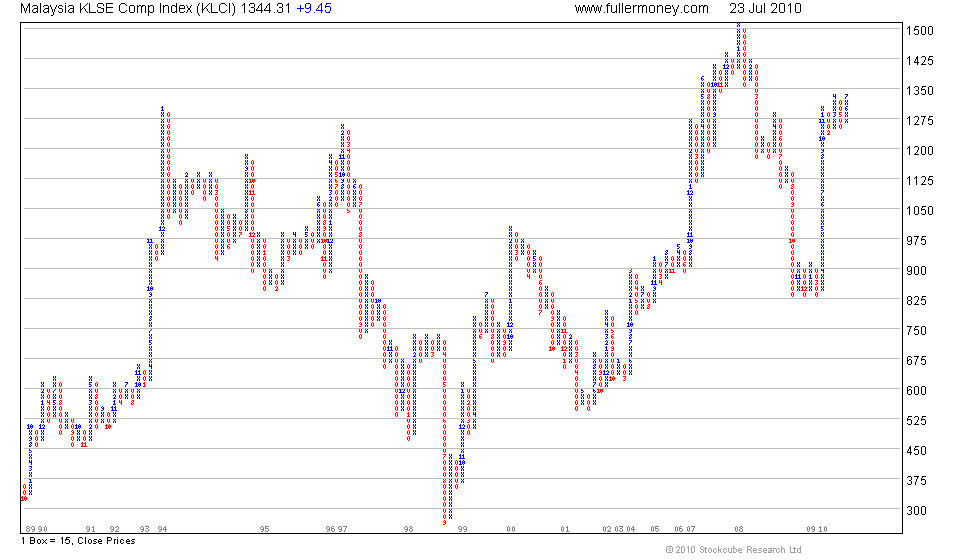Click the 1275 price axis label

pos(919,121)
